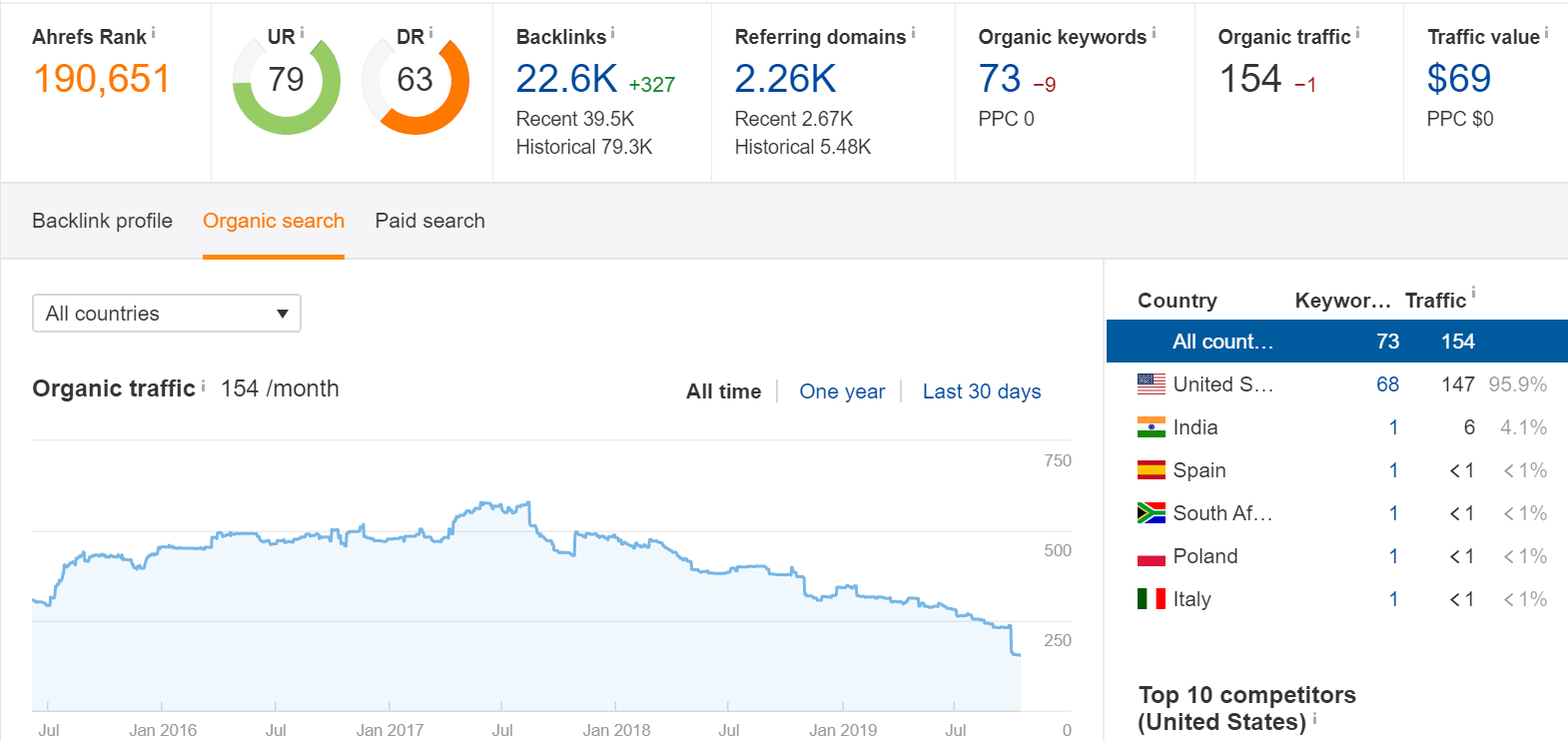The image size is (1568, 741).
Task: Click the Backlinks info icon
Action: click(x=612, y=33)
